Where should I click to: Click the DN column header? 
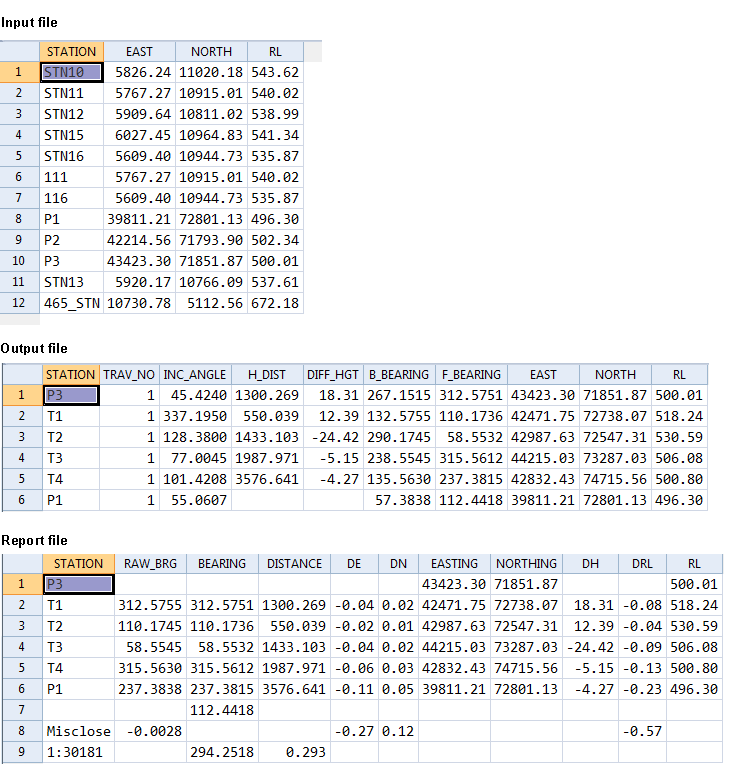coord(398,564)
